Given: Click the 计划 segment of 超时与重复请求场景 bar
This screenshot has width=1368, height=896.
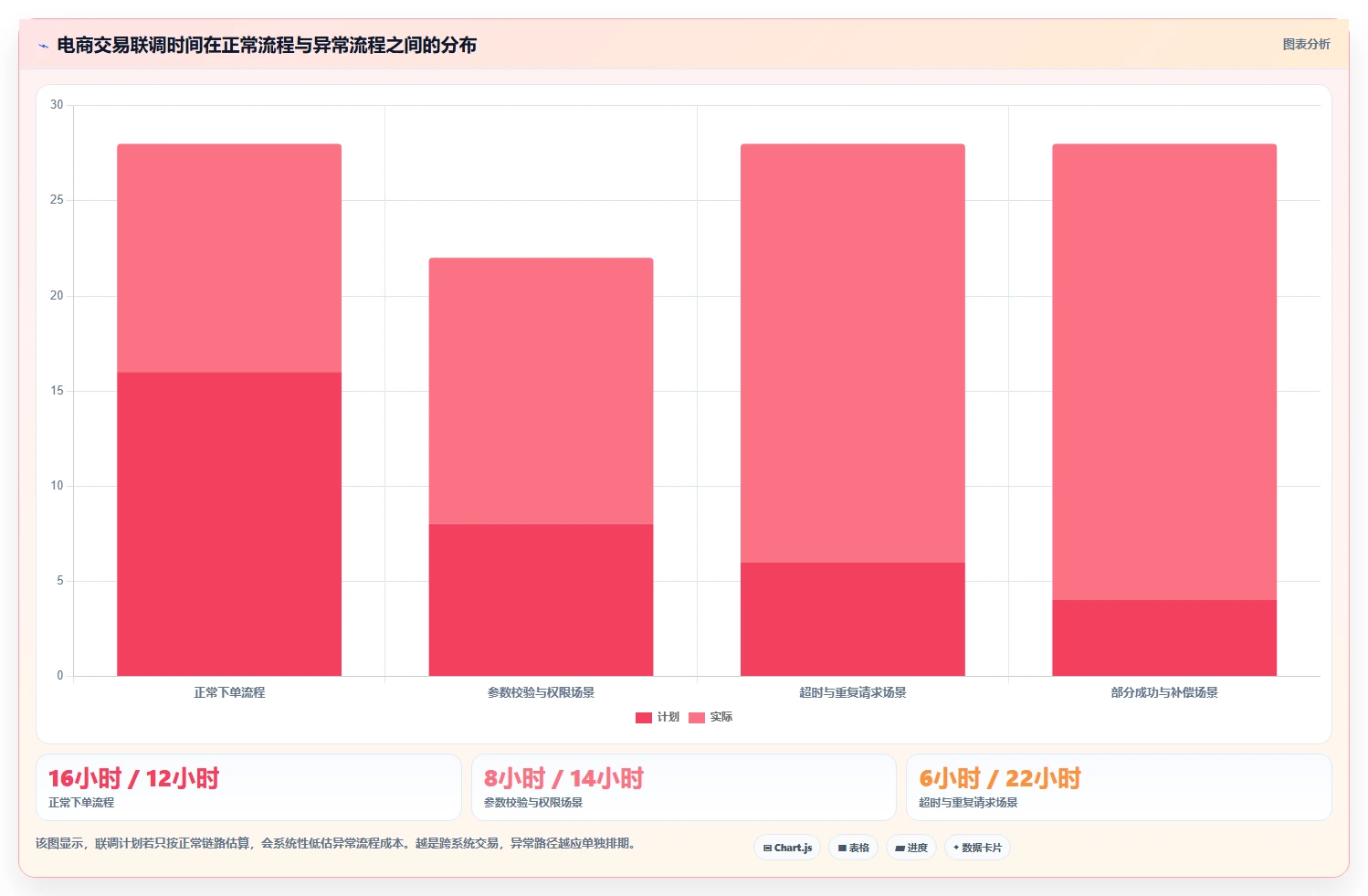Looking at the screenshot, I should 853,619.
